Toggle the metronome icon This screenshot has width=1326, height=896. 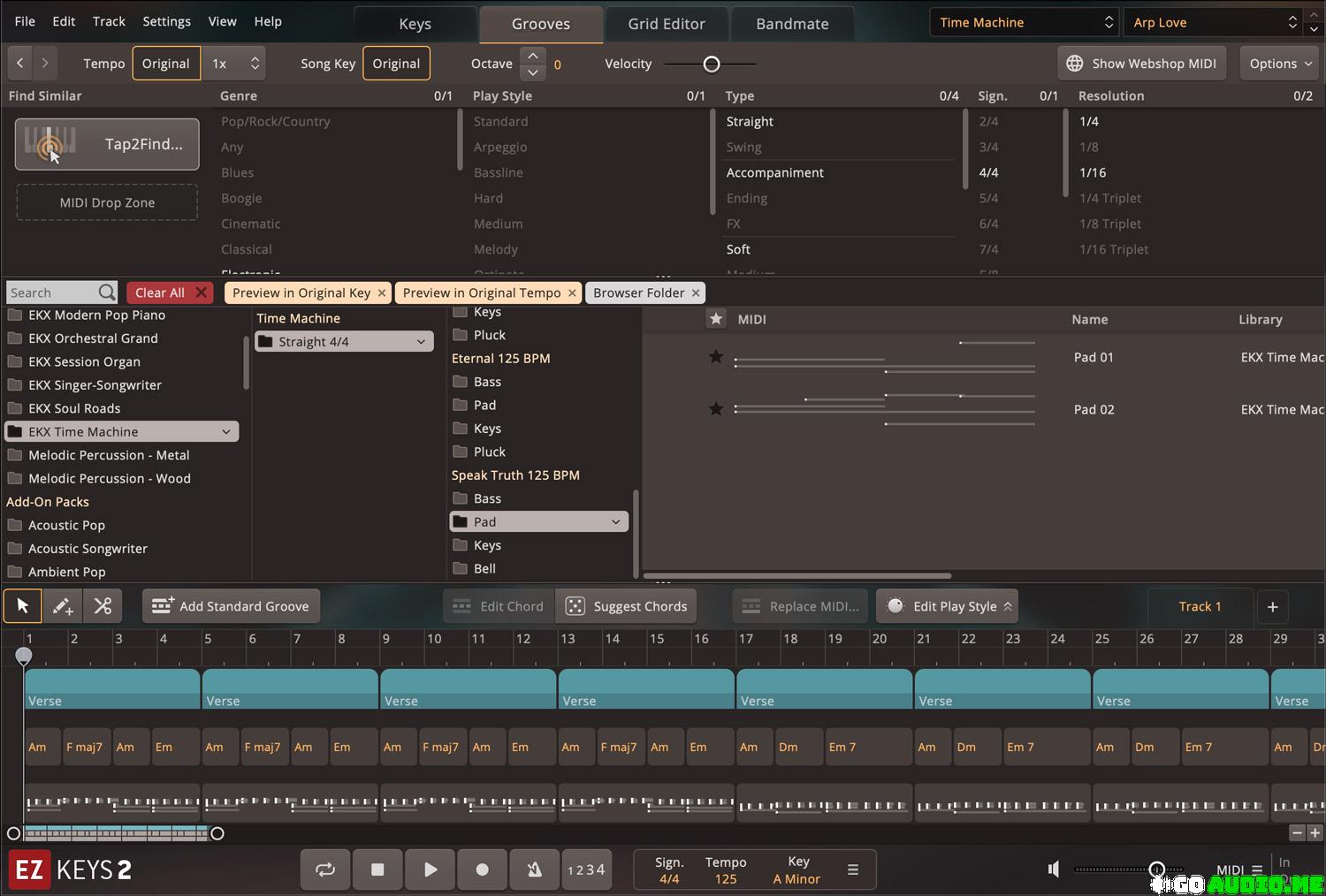(x=534, y=869)
